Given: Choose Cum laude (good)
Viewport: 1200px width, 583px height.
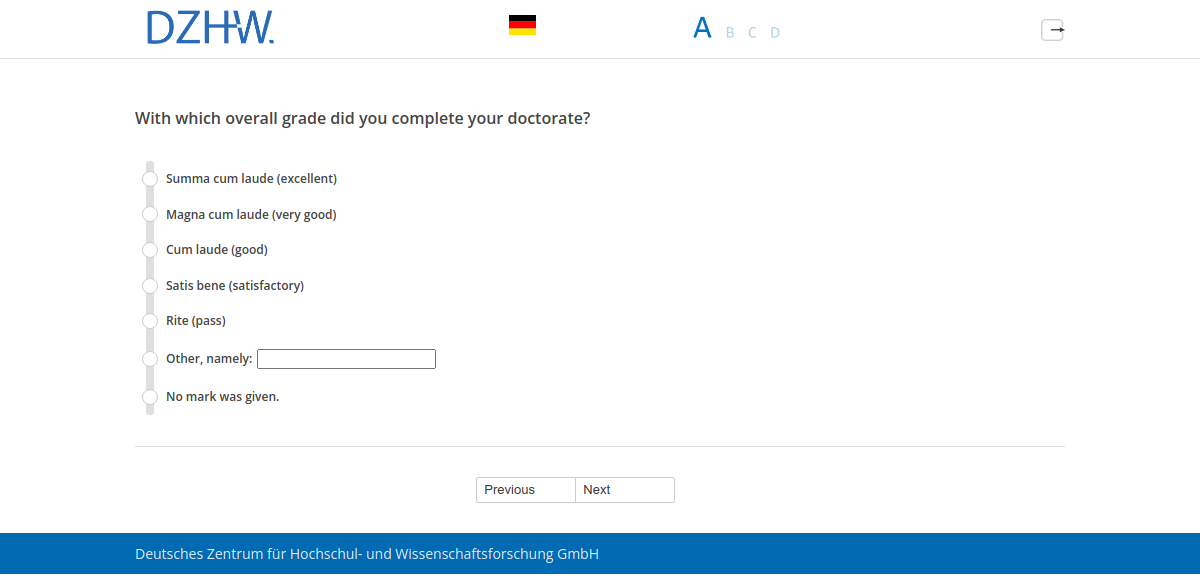Looking at the screenshot, I should click(x=149, y=250).
